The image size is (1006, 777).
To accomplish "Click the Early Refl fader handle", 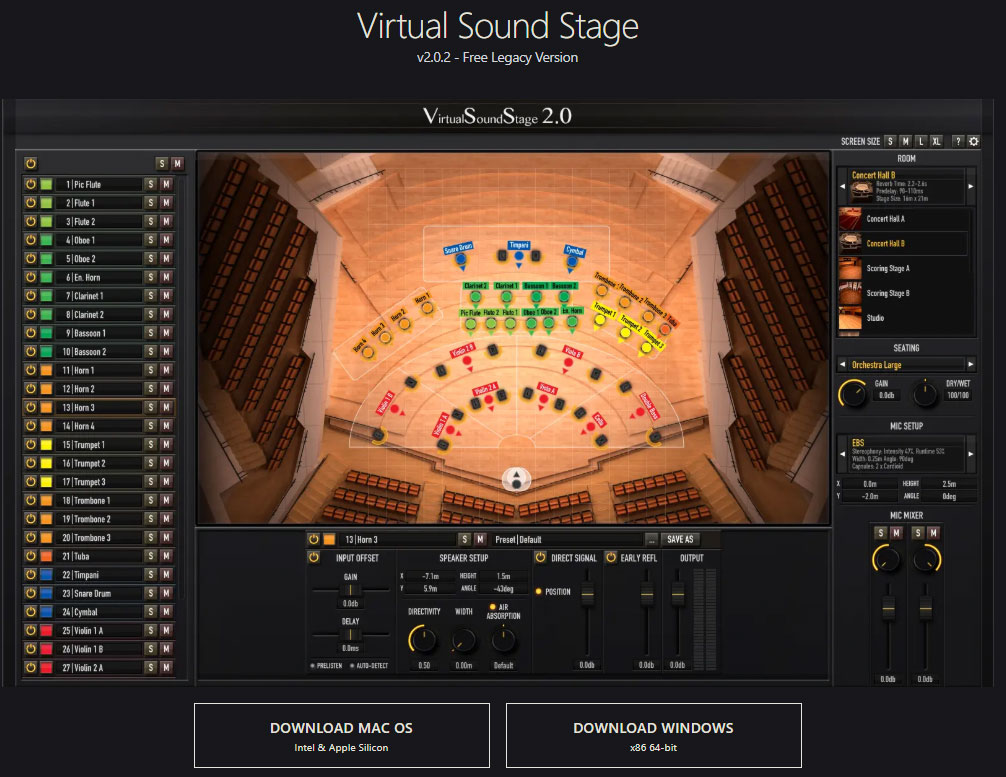I will [647, 596].
